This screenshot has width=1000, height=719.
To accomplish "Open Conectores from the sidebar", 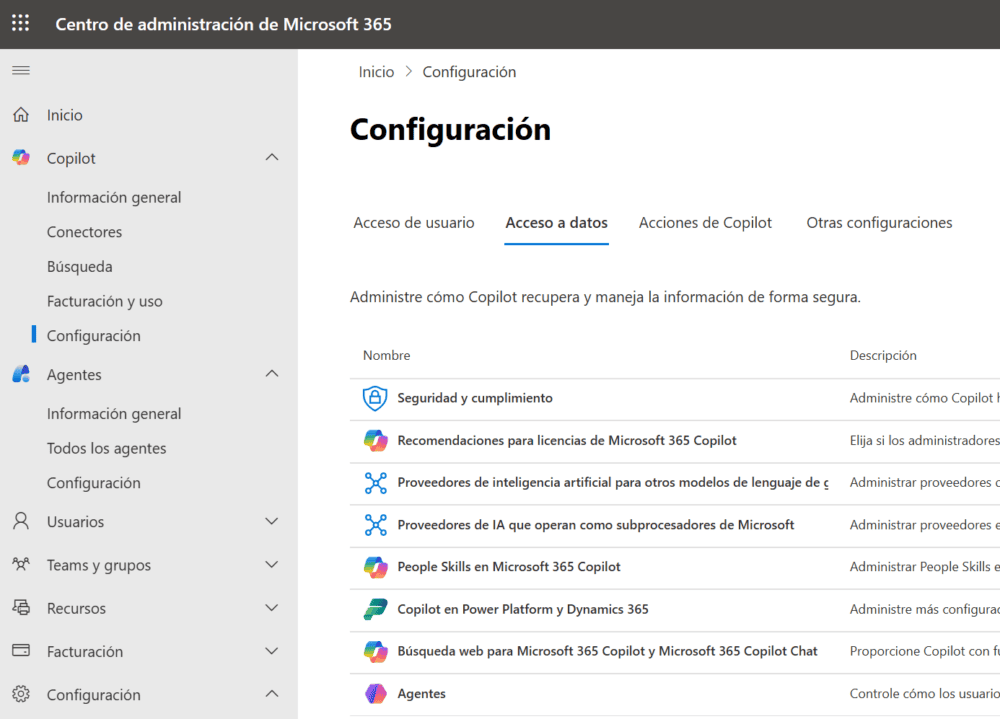I will [84, 231].
